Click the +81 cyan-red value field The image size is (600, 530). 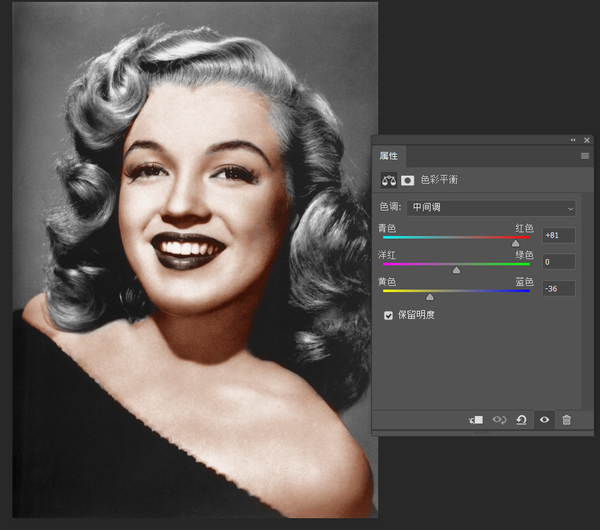[559, 235]
